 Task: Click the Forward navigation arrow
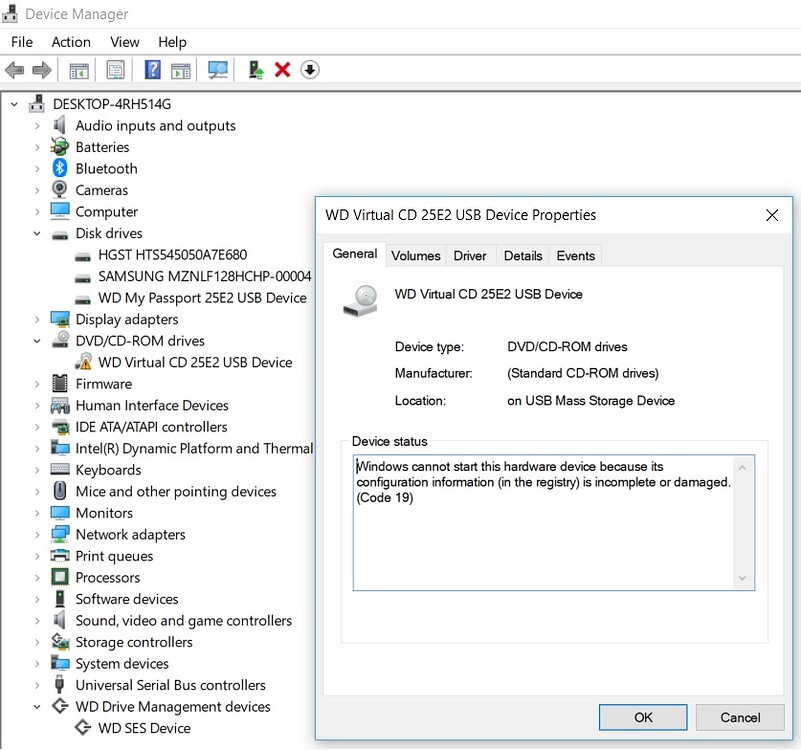[40, 69]
